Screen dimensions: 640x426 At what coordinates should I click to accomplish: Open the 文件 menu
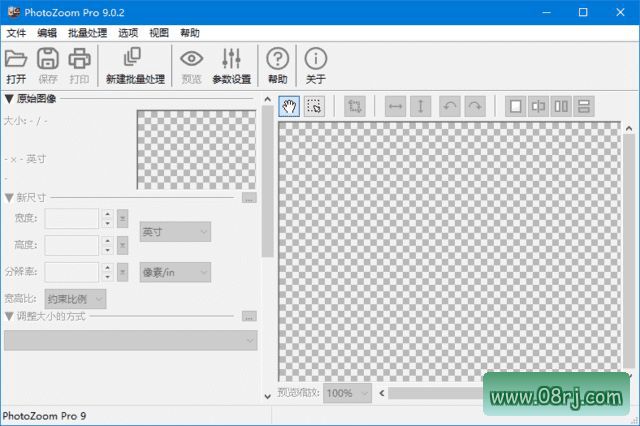(x=16, y=33)
